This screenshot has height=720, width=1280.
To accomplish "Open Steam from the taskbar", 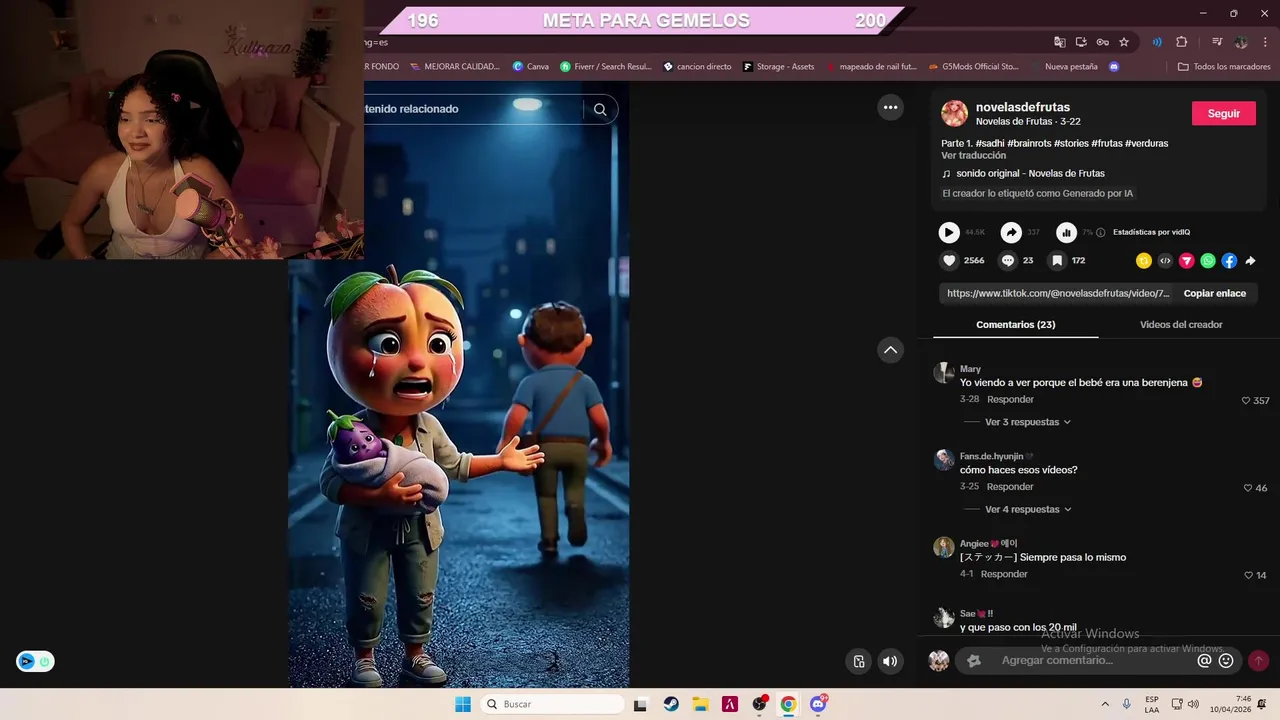I will 671,704.
